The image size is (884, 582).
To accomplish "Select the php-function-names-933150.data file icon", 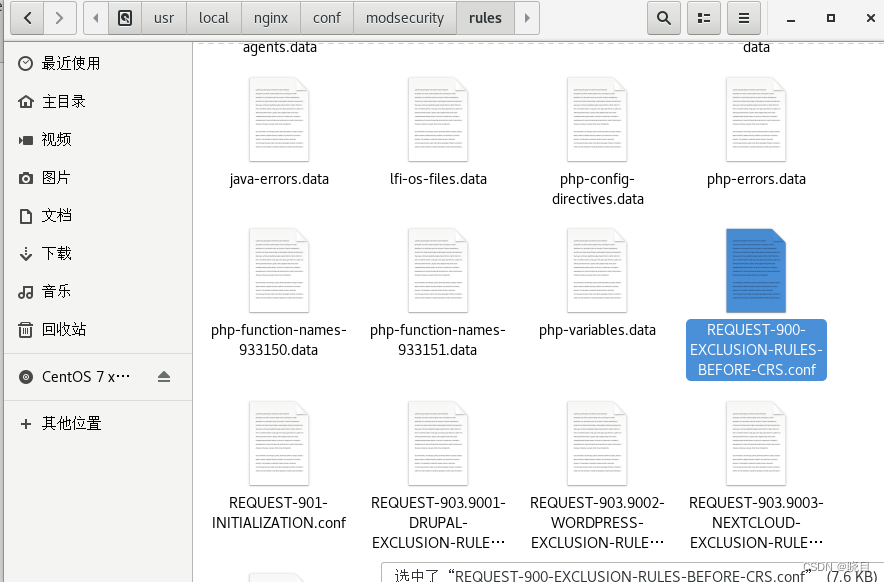I will point(279,271).
